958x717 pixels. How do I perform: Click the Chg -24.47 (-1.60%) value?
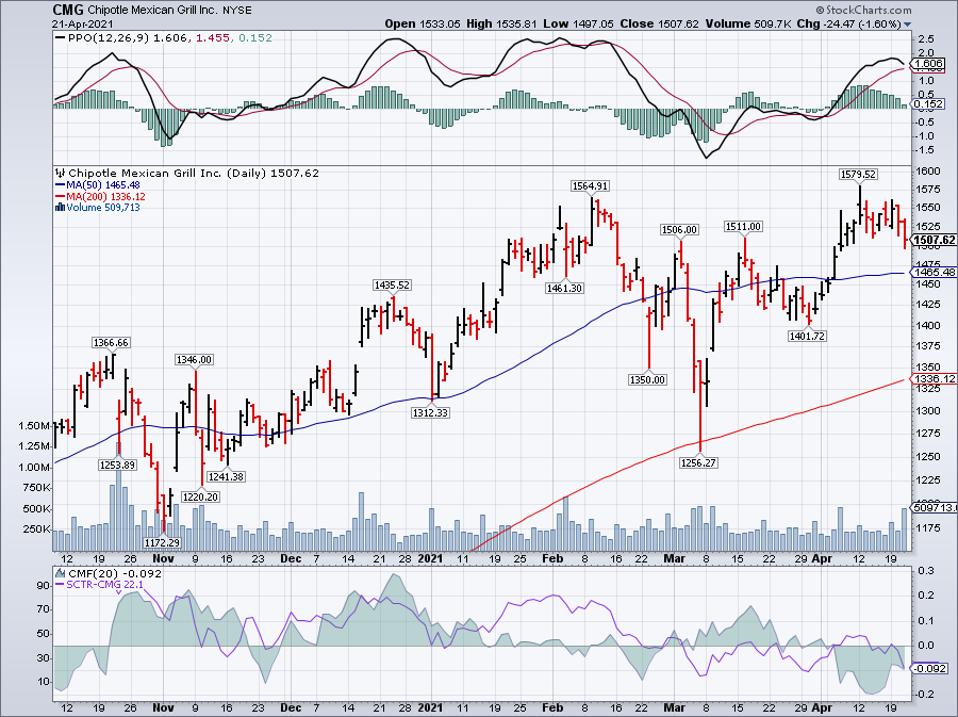point(849,24)
